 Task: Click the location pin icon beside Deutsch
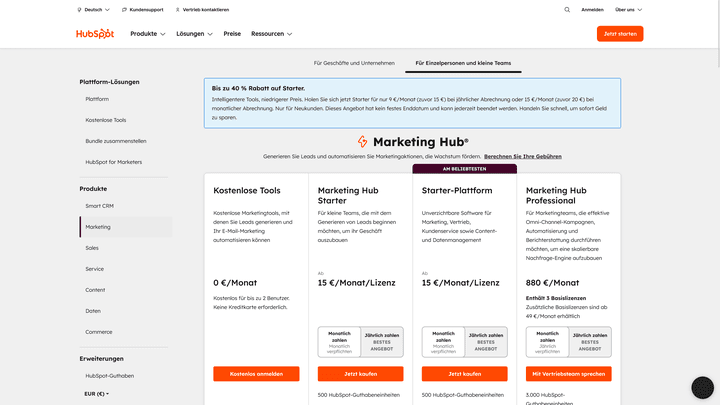(79, 10)
